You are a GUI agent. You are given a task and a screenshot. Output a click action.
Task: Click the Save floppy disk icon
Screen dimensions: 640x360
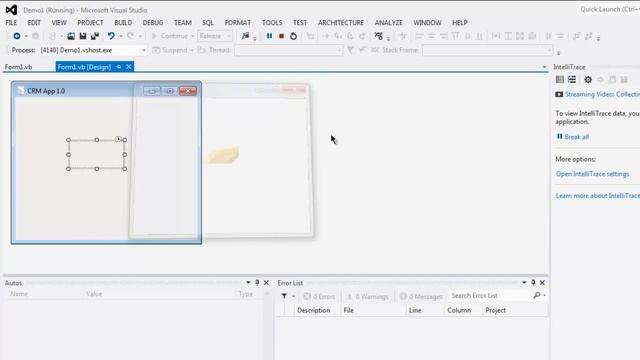tap(83, 36)
